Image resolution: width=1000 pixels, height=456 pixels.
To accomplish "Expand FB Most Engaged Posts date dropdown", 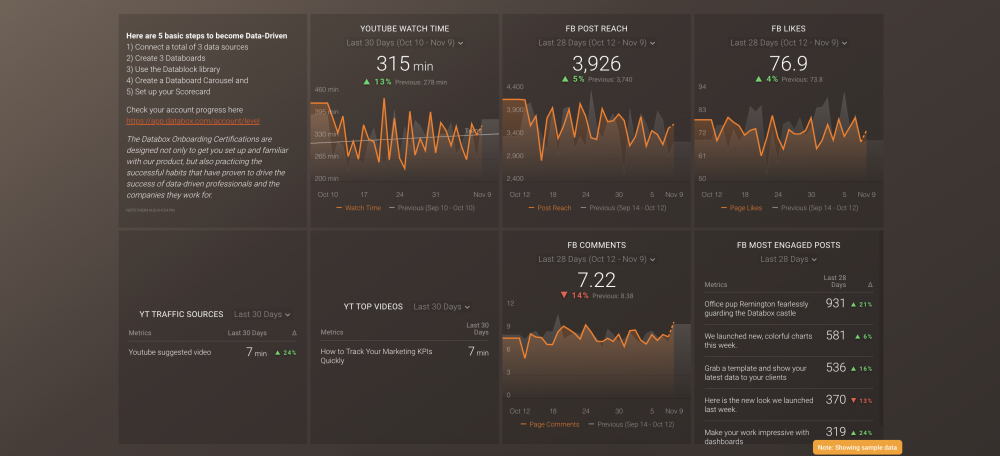I will [x=788, y=259].
